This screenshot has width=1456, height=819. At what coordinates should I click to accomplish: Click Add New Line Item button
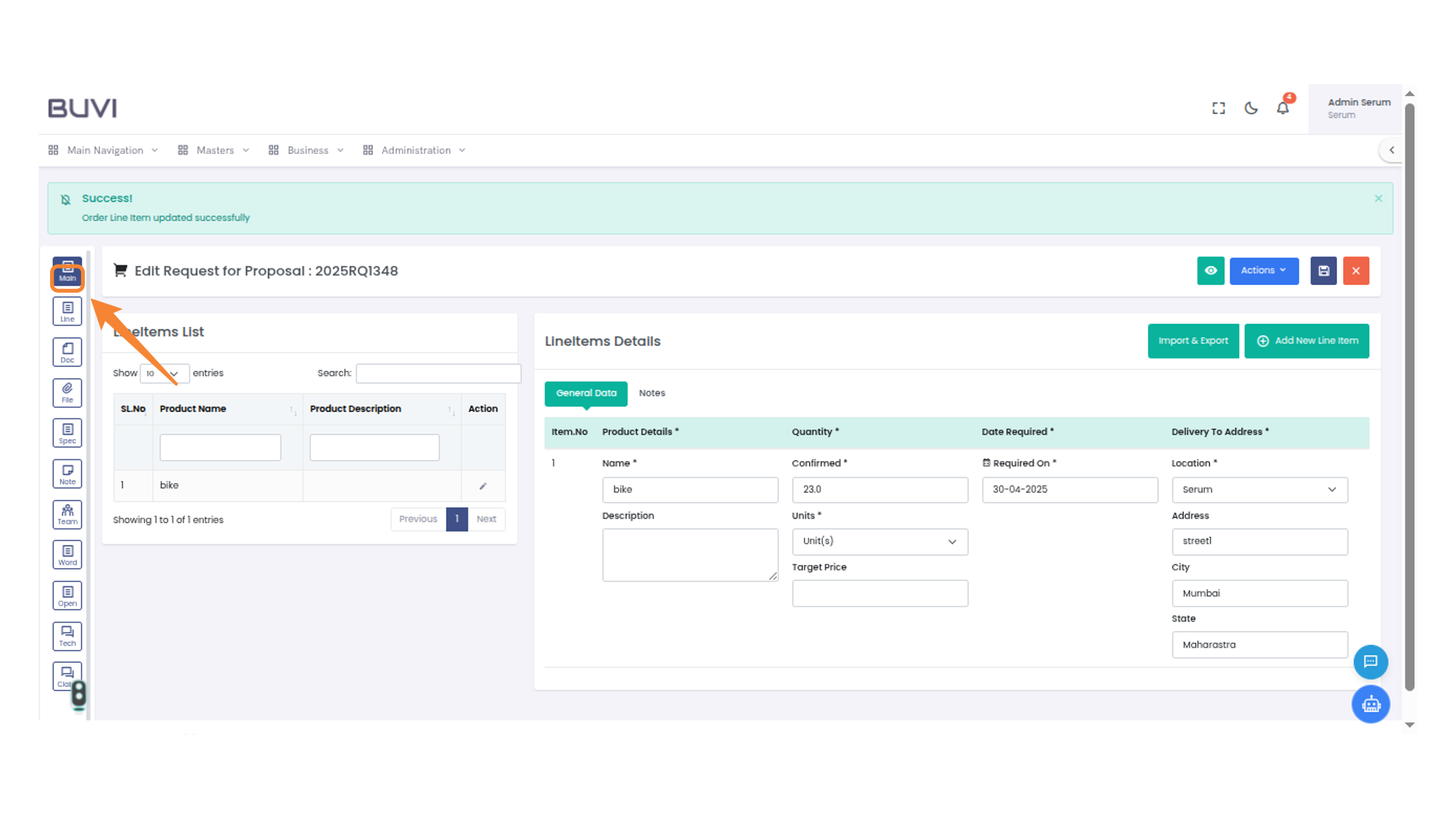tap(1307, 340)
